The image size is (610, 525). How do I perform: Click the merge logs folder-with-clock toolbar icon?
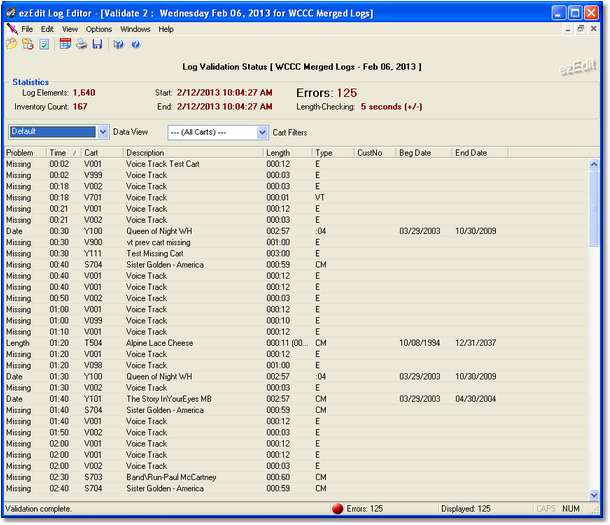pyautogui.click(x=28, y=44)
